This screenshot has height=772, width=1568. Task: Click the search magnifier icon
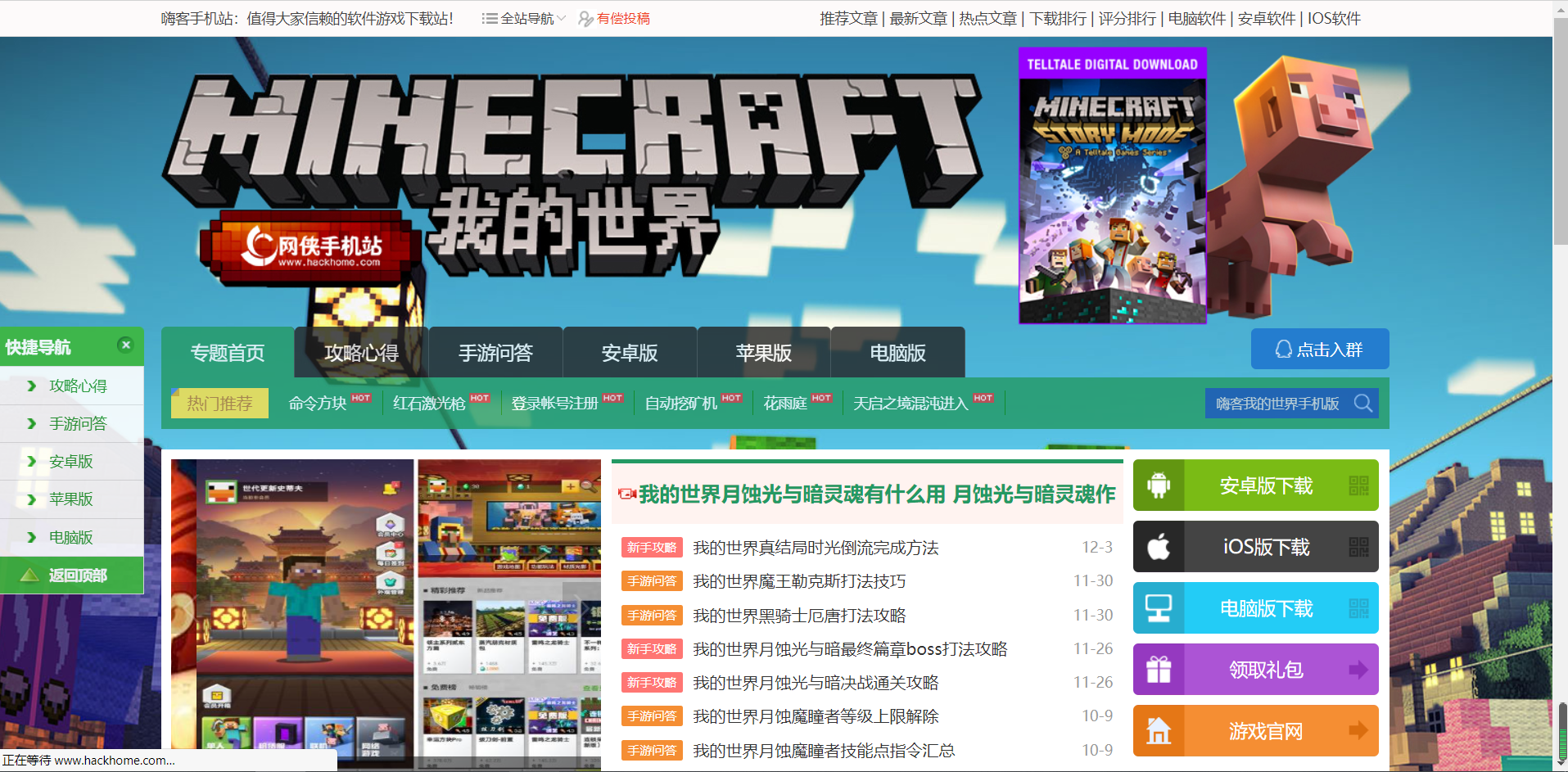pos(1362,403)
